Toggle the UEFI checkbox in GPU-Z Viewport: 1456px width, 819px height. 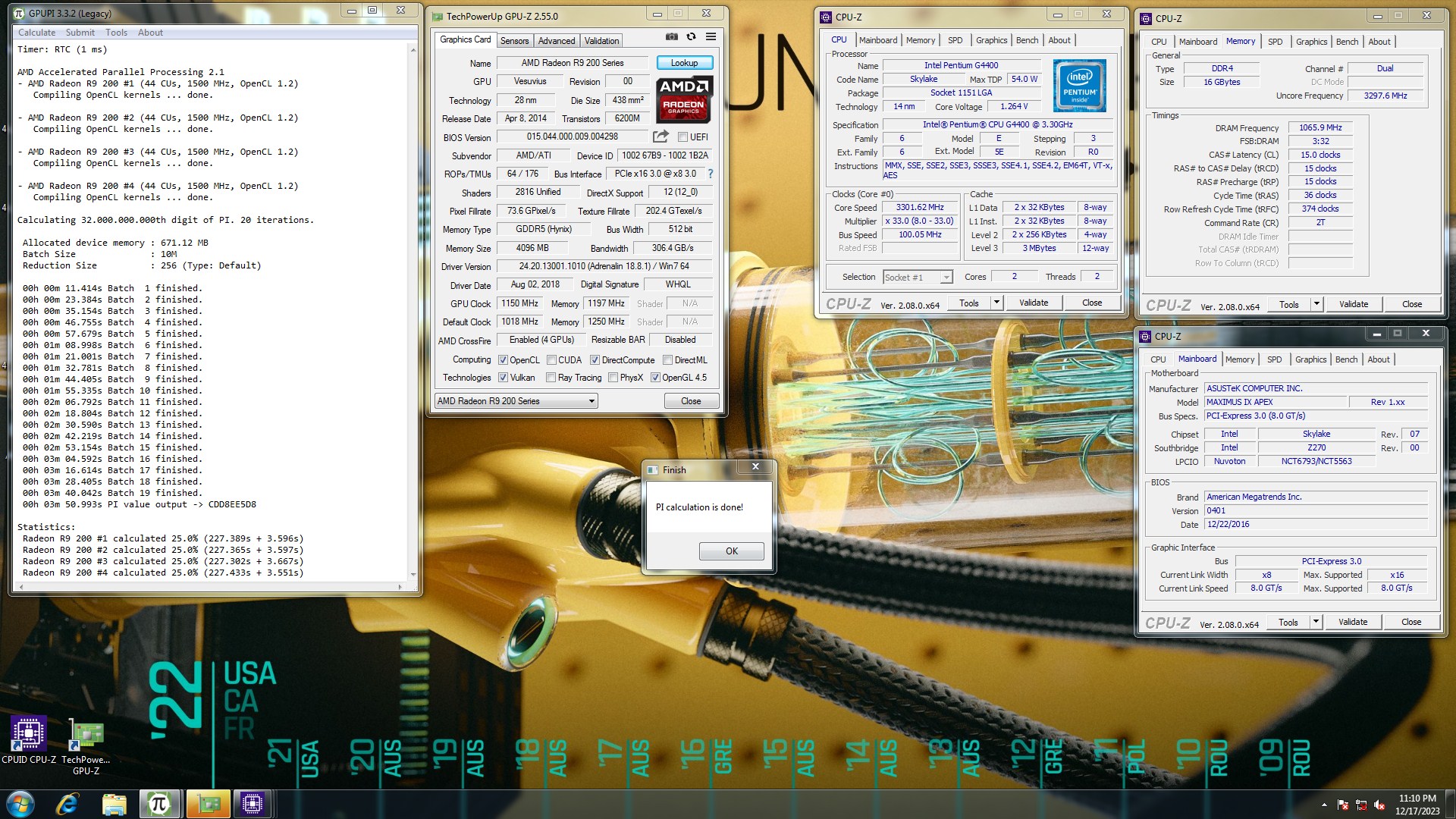pos(682,137)
